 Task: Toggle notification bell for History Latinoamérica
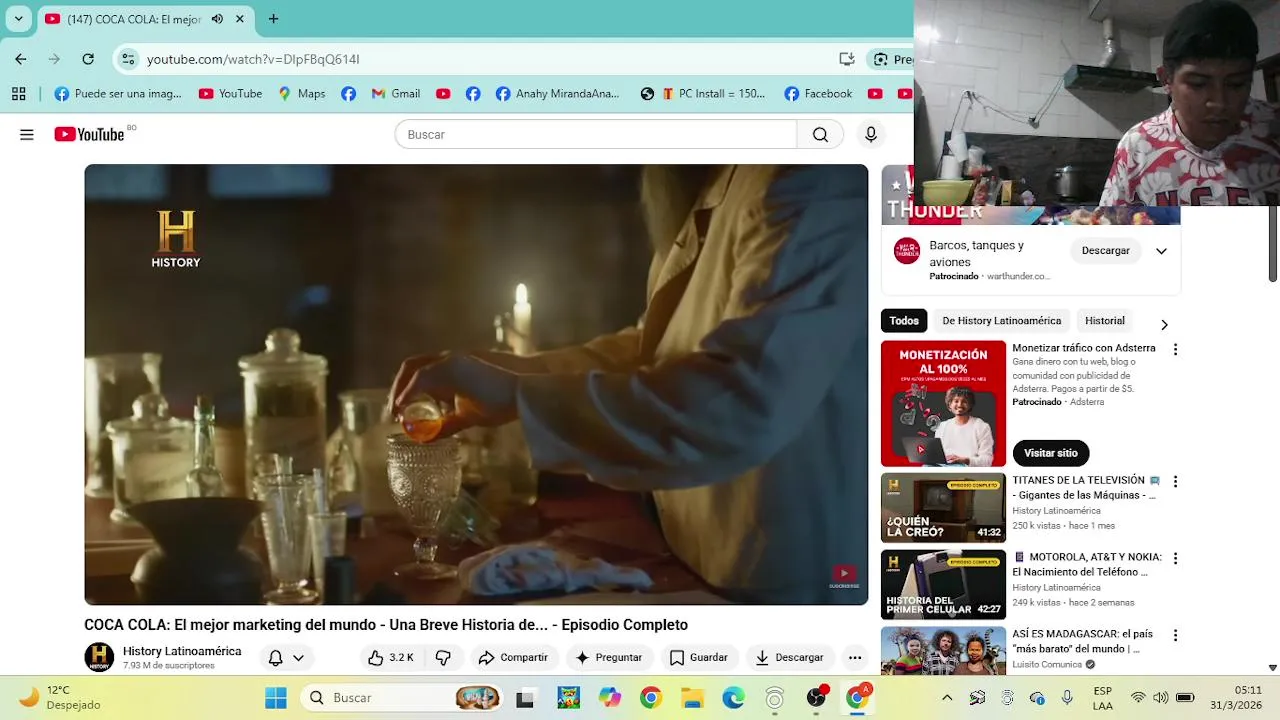point(275,657)
